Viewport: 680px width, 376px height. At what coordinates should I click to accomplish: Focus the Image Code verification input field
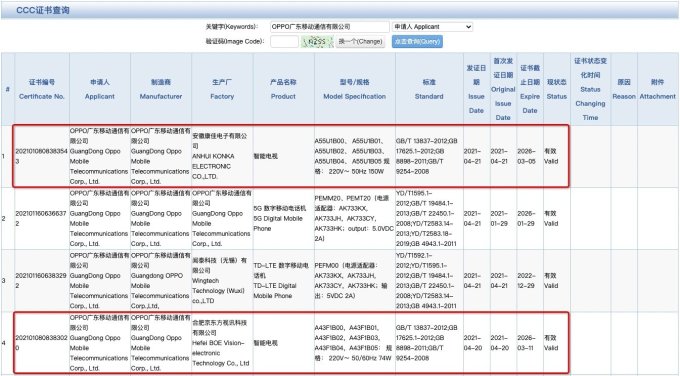point(284,42)
